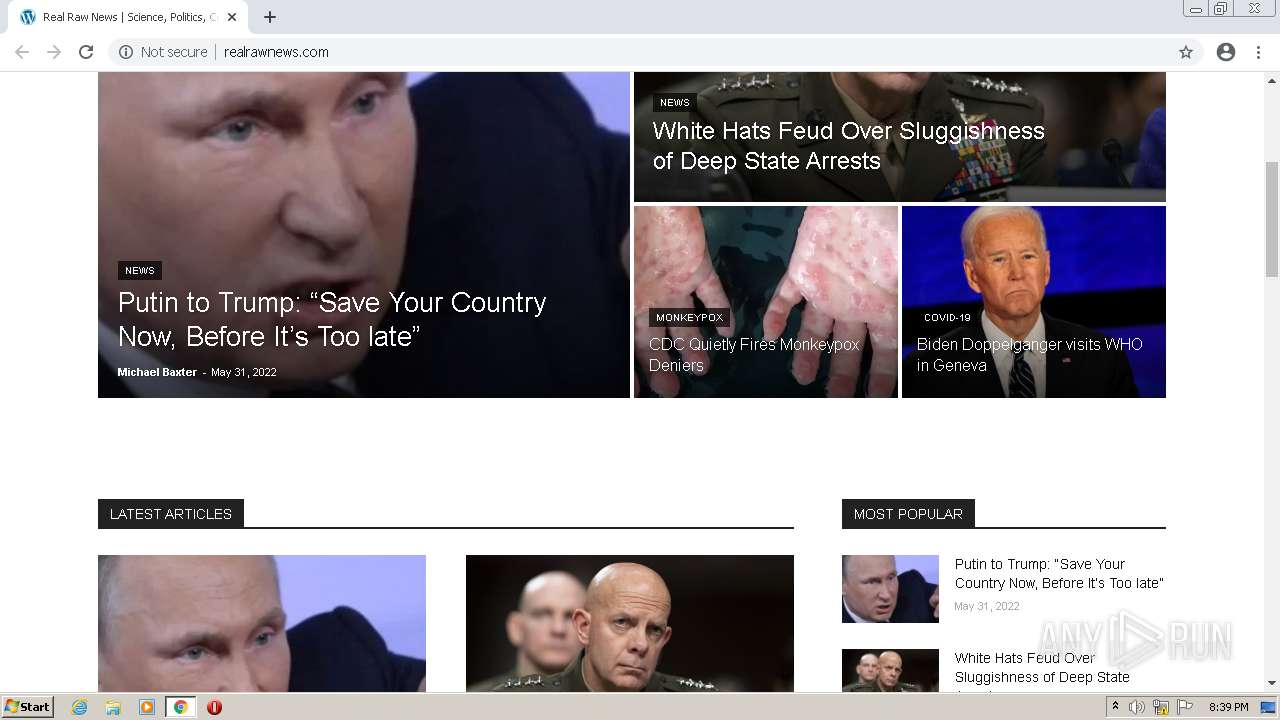Close the Real Raw News tab

click(232, 17)
